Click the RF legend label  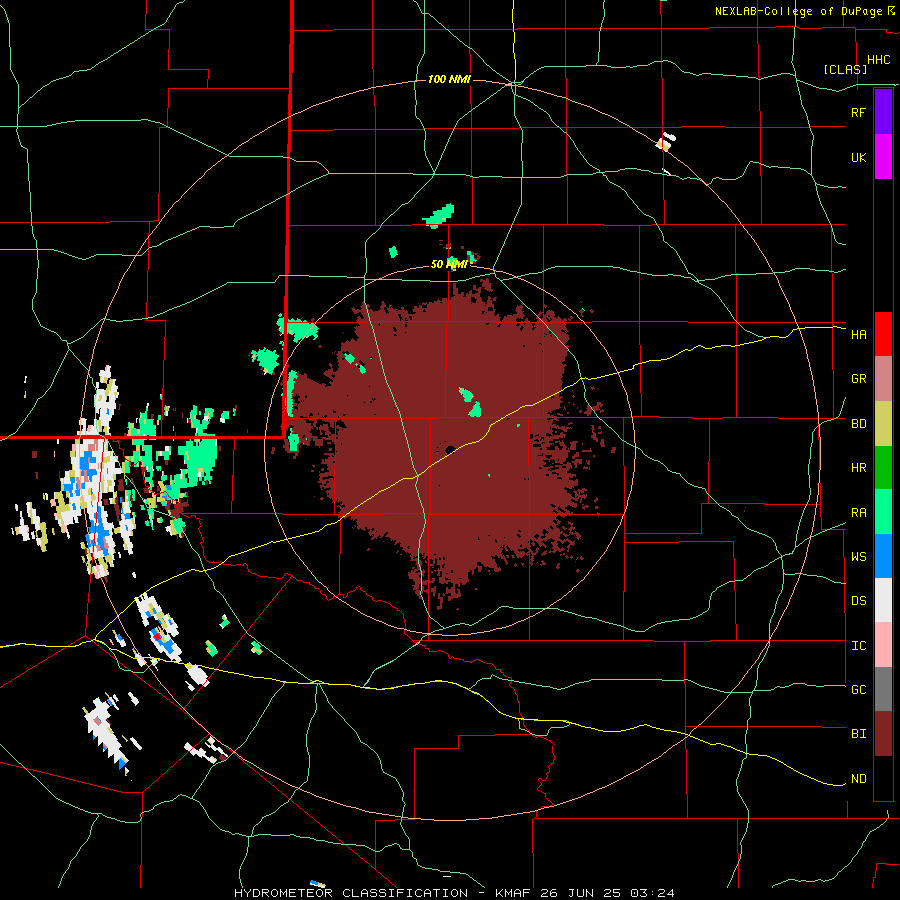(x=859, y=112)
